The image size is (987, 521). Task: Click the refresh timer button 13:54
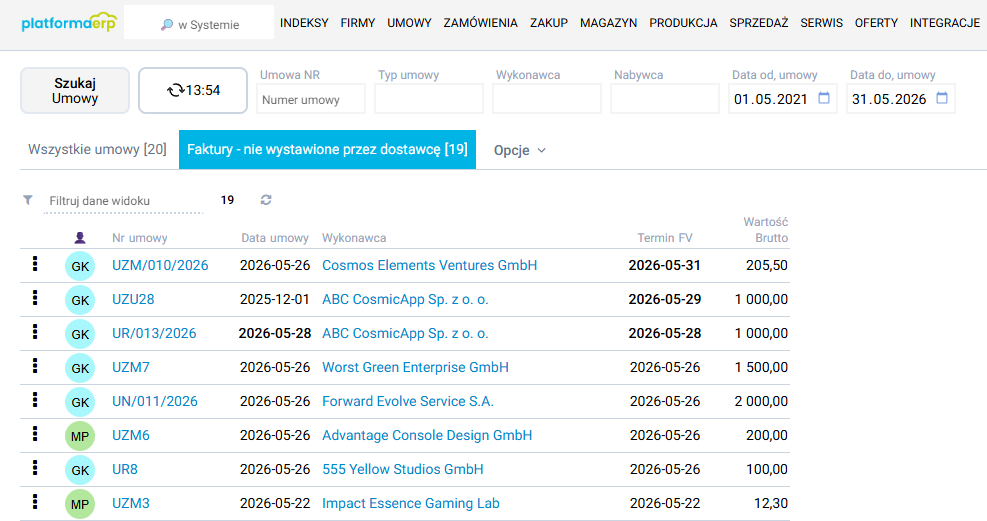tap(193, 91)
